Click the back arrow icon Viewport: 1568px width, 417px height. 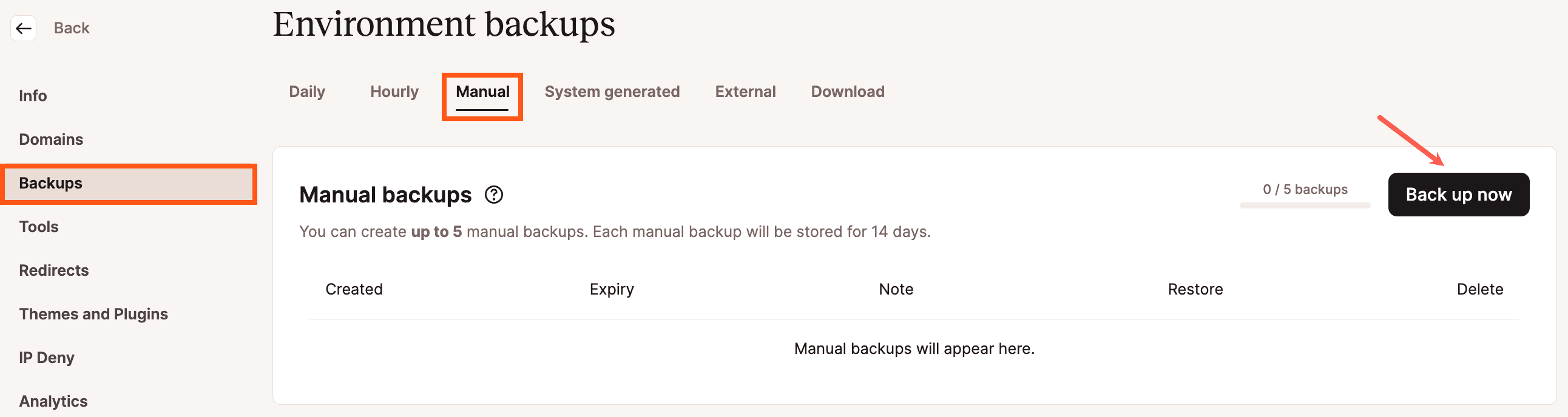click(x=24, y=28)
